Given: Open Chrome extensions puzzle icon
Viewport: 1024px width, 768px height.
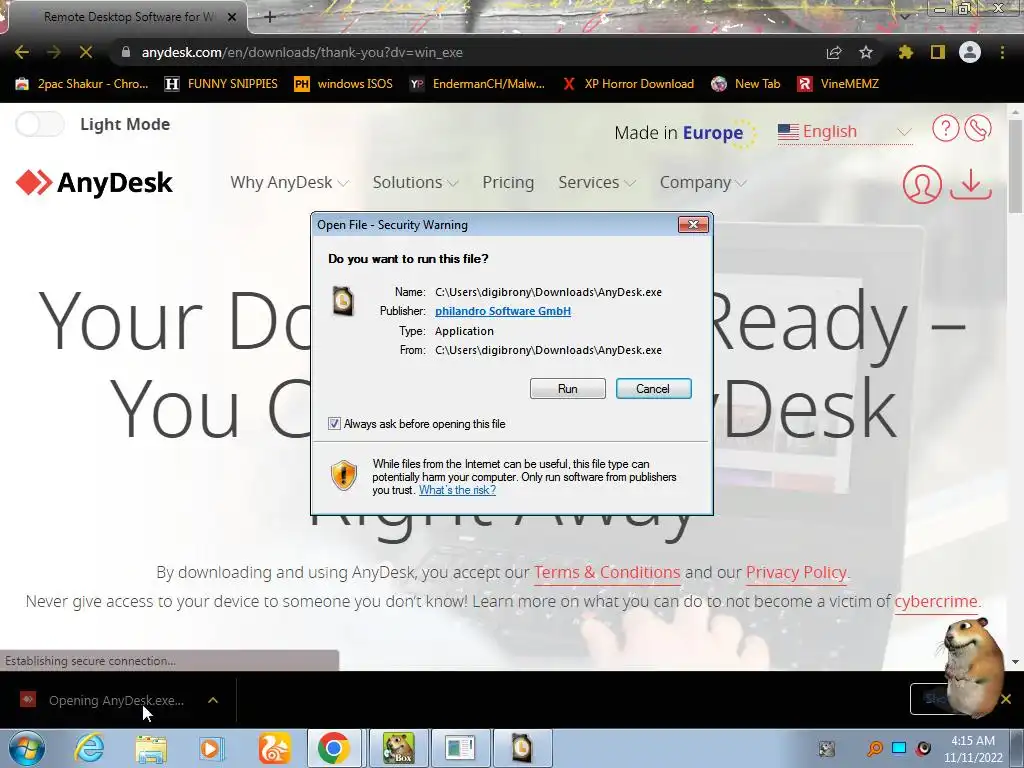Looking at the screenshot, I should click(905, 52).
